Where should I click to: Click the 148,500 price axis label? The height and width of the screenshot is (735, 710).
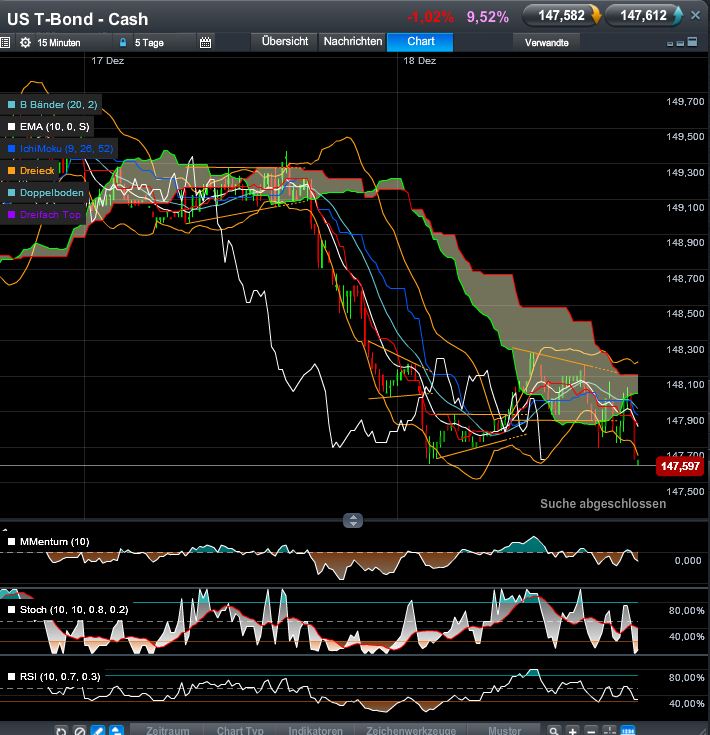(685, 314)
